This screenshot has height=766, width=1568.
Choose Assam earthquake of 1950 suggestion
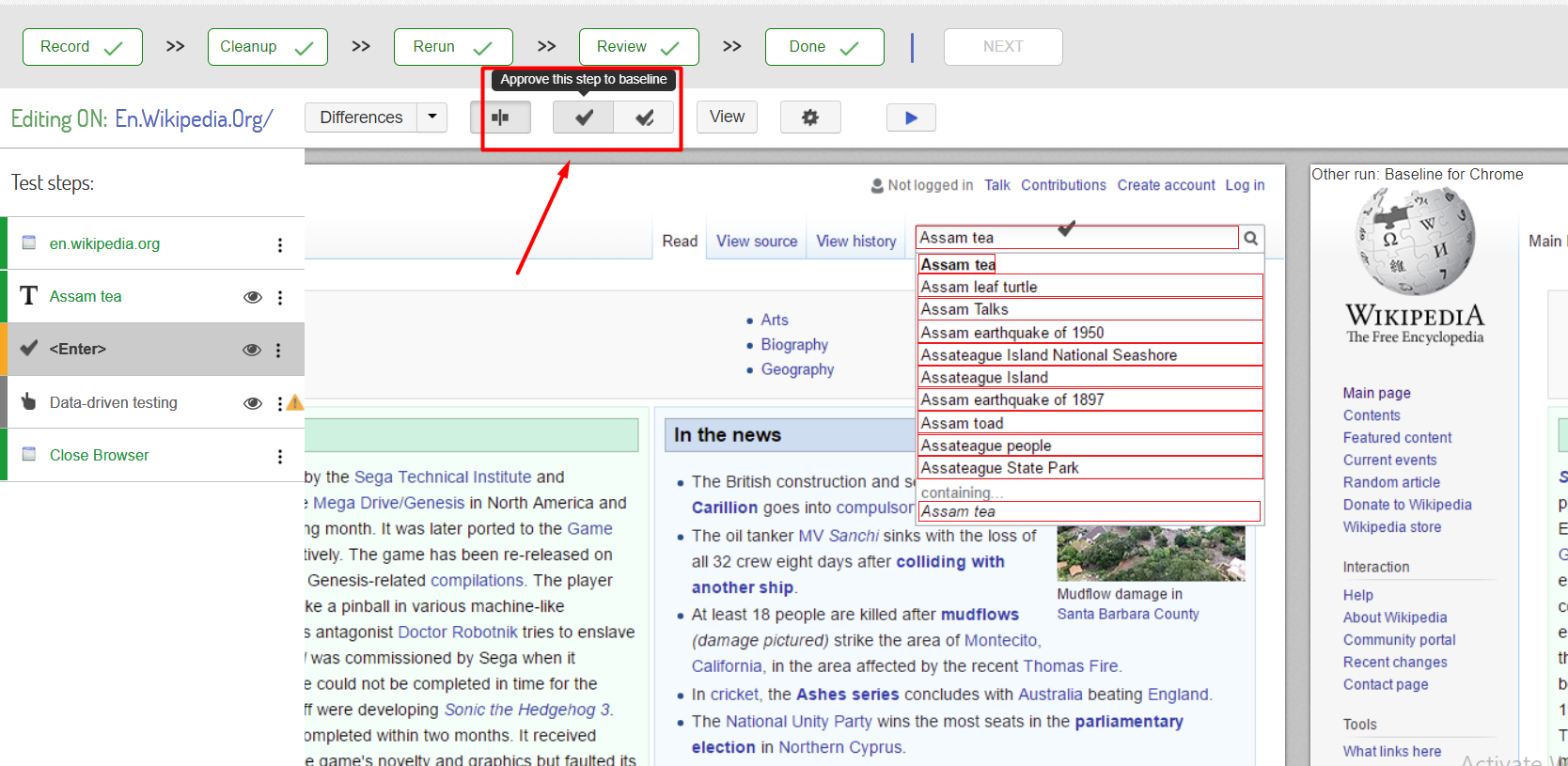click(1090, 333)
